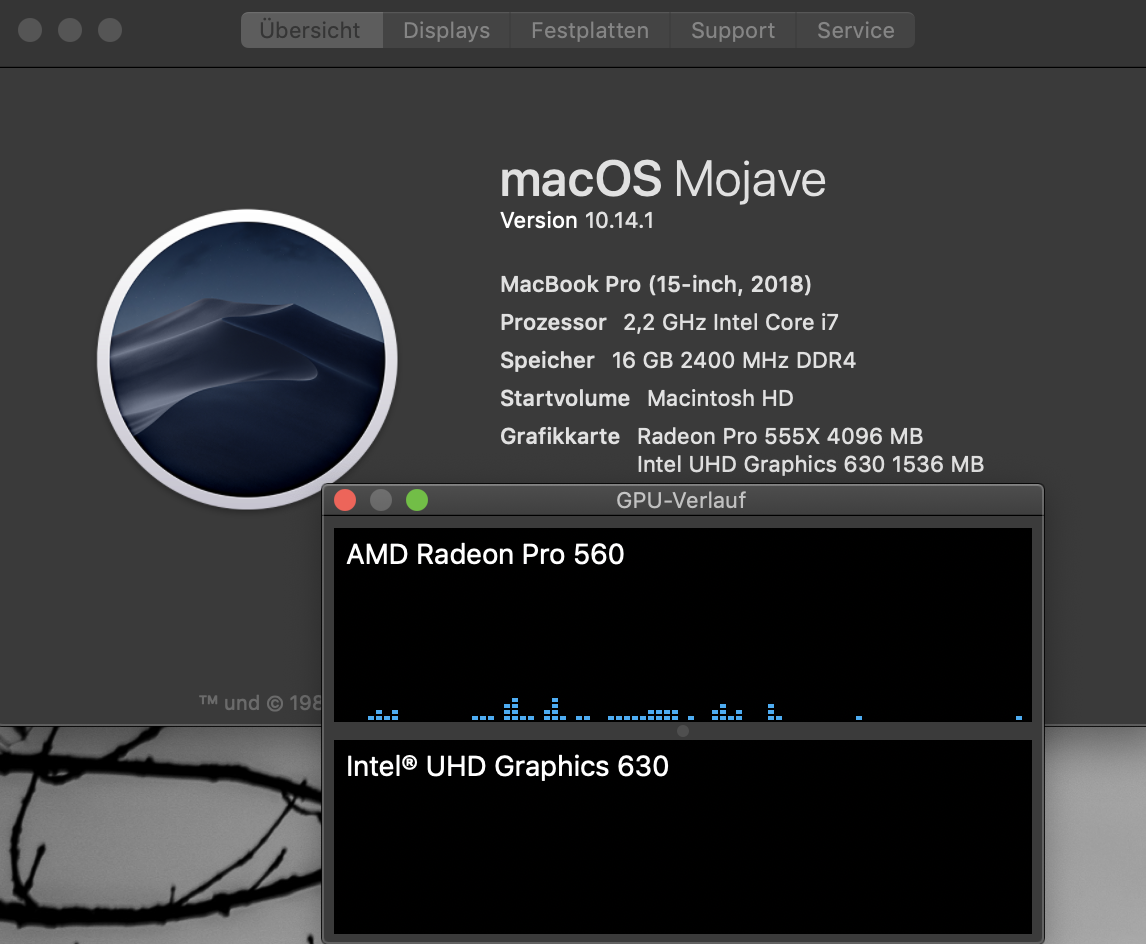1146x944 pixels.
Task: Close the GPU-Verlauf window with red button
Action: pos(345,500)
